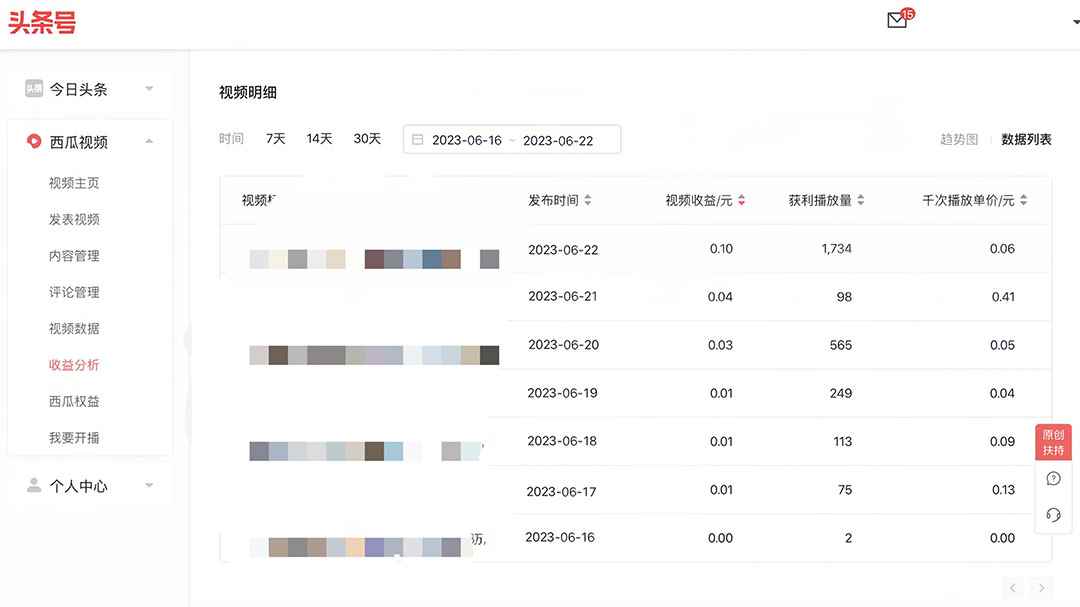Switch to 数据列表 view
Image resolution: width=1080 pixels, height=607 pixels.
click(x=1026, y=139)
